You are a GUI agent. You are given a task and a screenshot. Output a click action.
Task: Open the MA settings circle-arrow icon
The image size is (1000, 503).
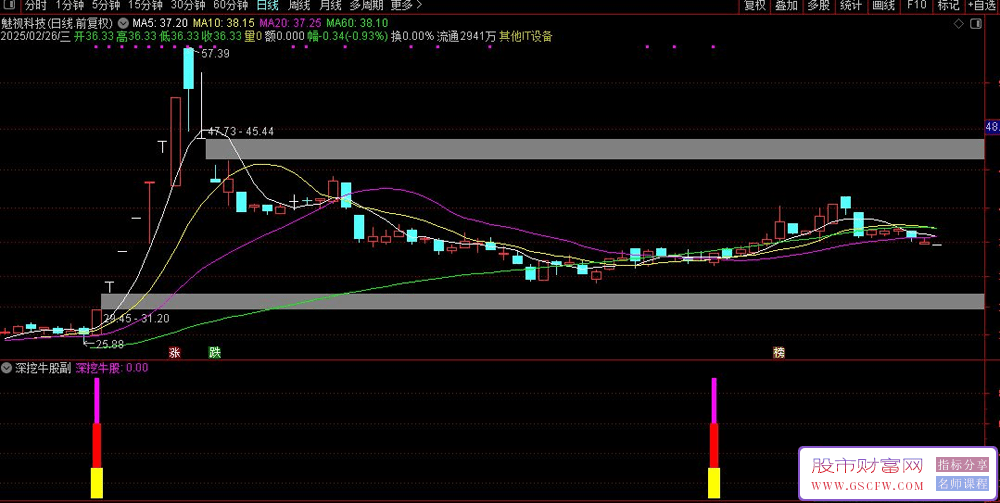pyautogui.click(x=122, y=25)
